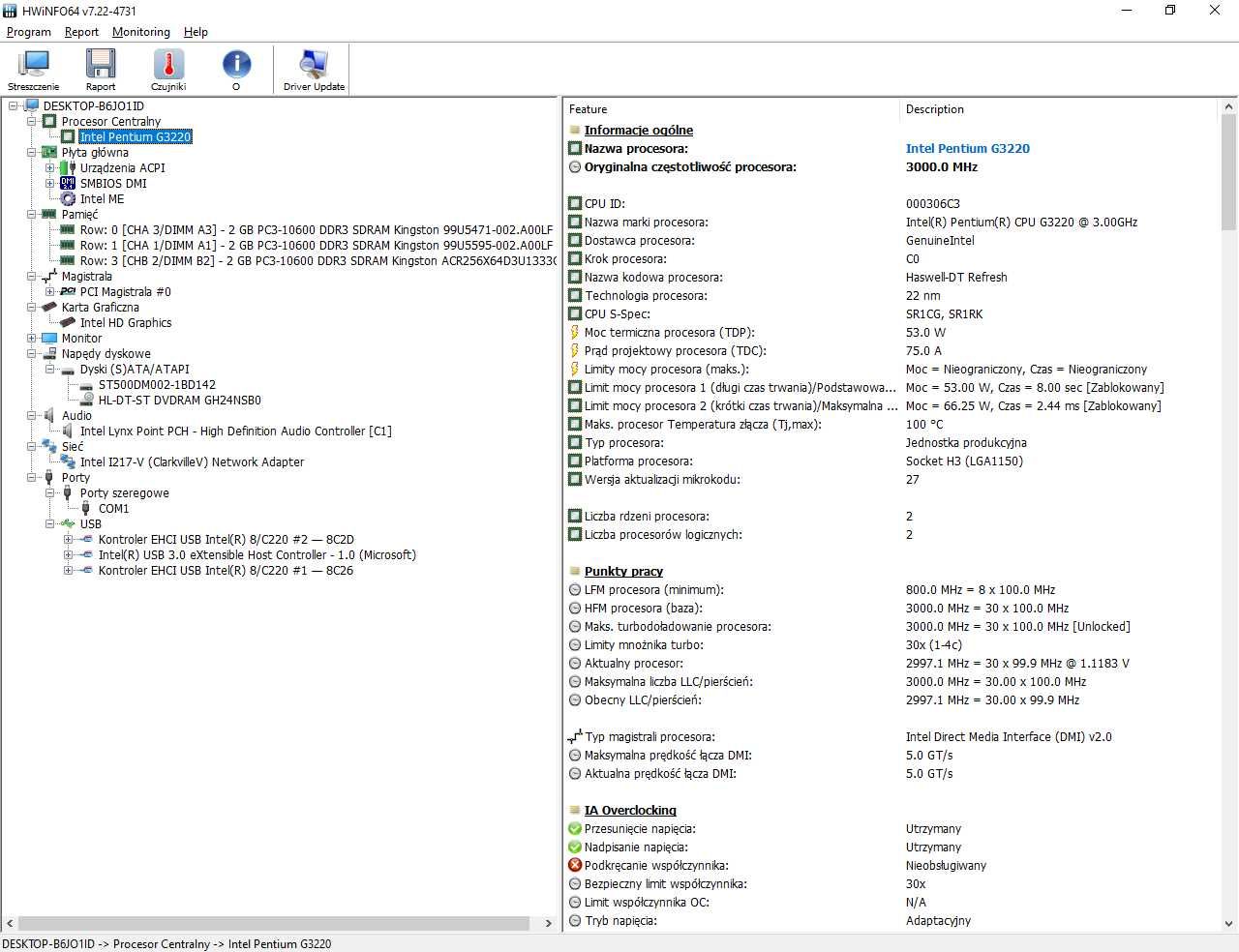Viewport: 1239px width, 952px height.
Task: Expand the SMBIOS DMI node
Action: (x=50, y=183)
